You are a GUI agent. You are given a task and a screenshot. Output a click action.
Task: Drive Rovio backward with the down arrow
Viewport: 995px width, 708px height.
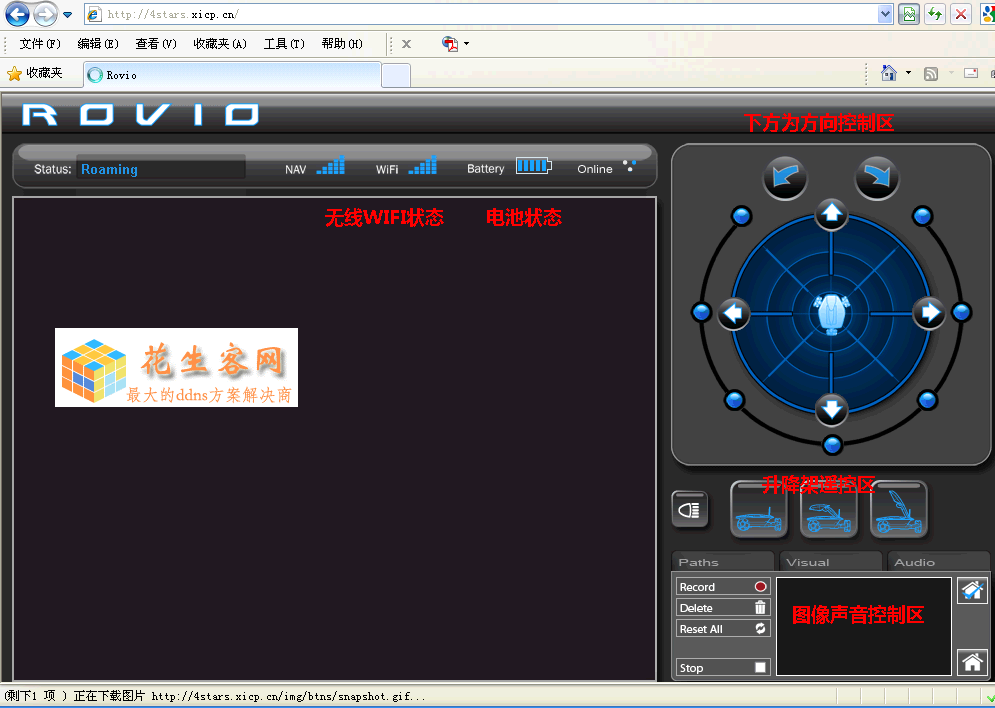click(831, 409)
